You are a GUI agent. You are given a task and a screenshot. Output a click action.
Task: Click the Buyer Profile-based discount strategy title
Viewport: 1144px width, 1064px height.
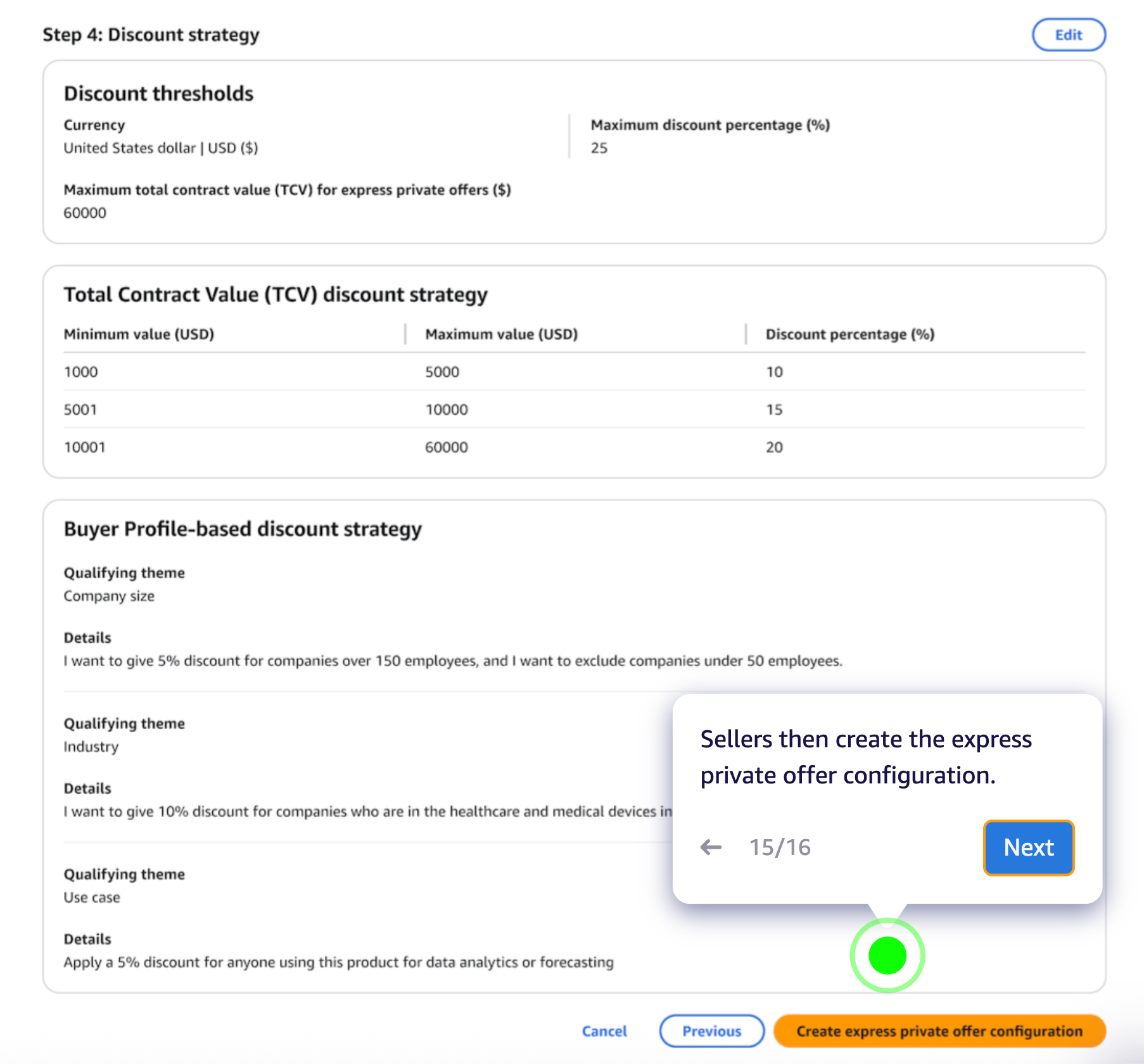click(x=243, y=529)
